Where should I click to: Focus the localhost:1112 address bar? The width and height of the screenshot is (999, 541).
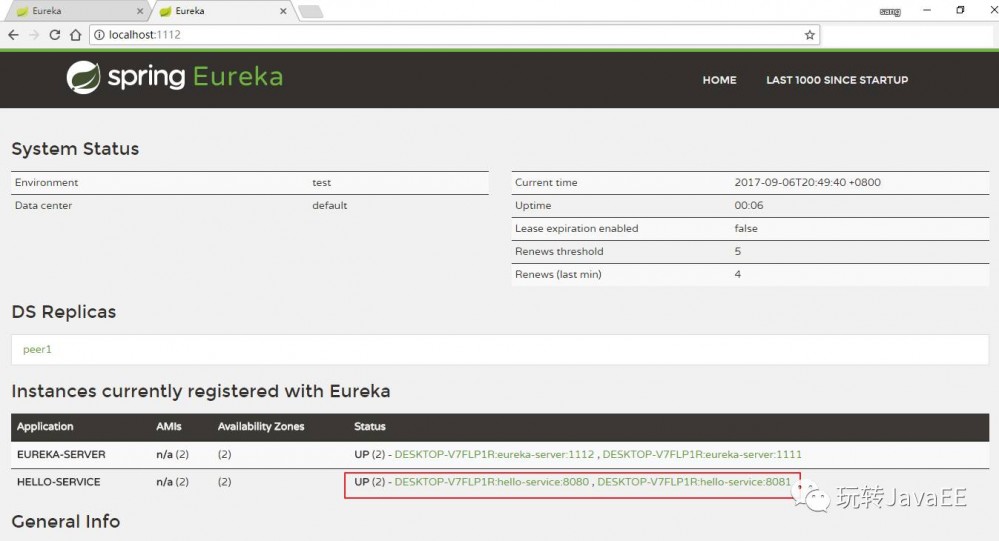tap(454, 34)
